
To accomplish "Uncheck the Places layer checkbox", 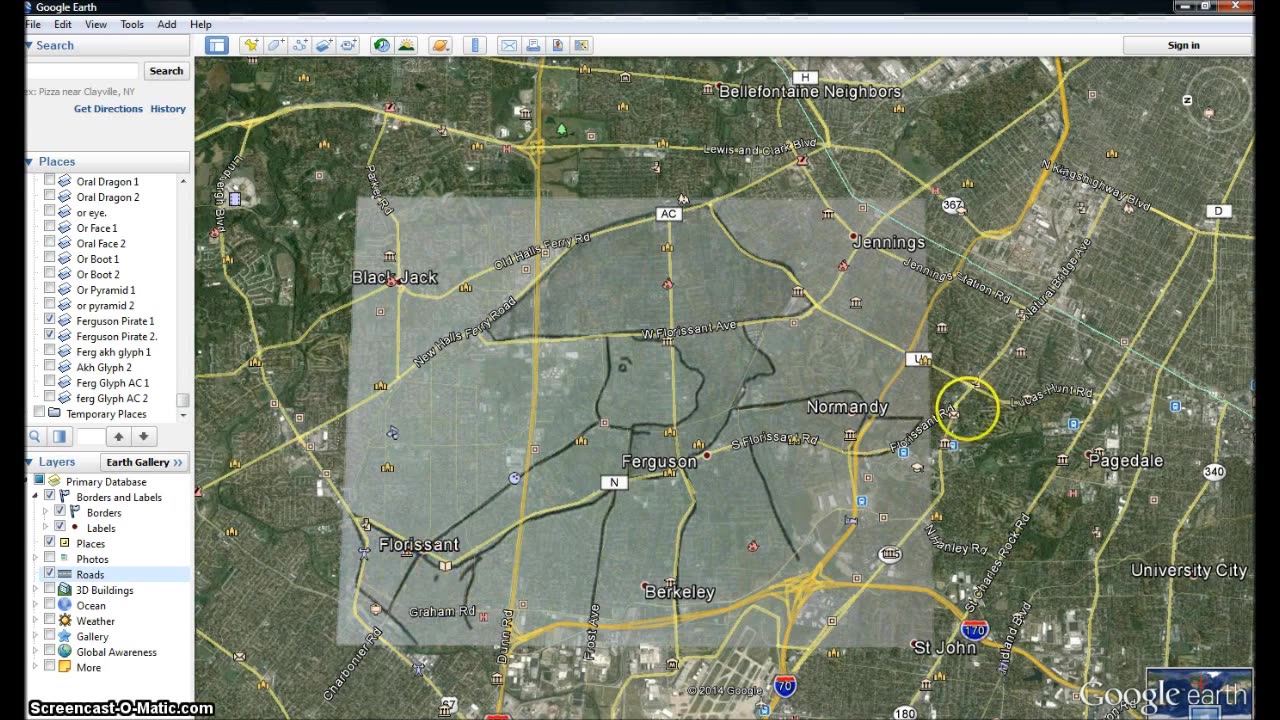I will coord(50,543).
